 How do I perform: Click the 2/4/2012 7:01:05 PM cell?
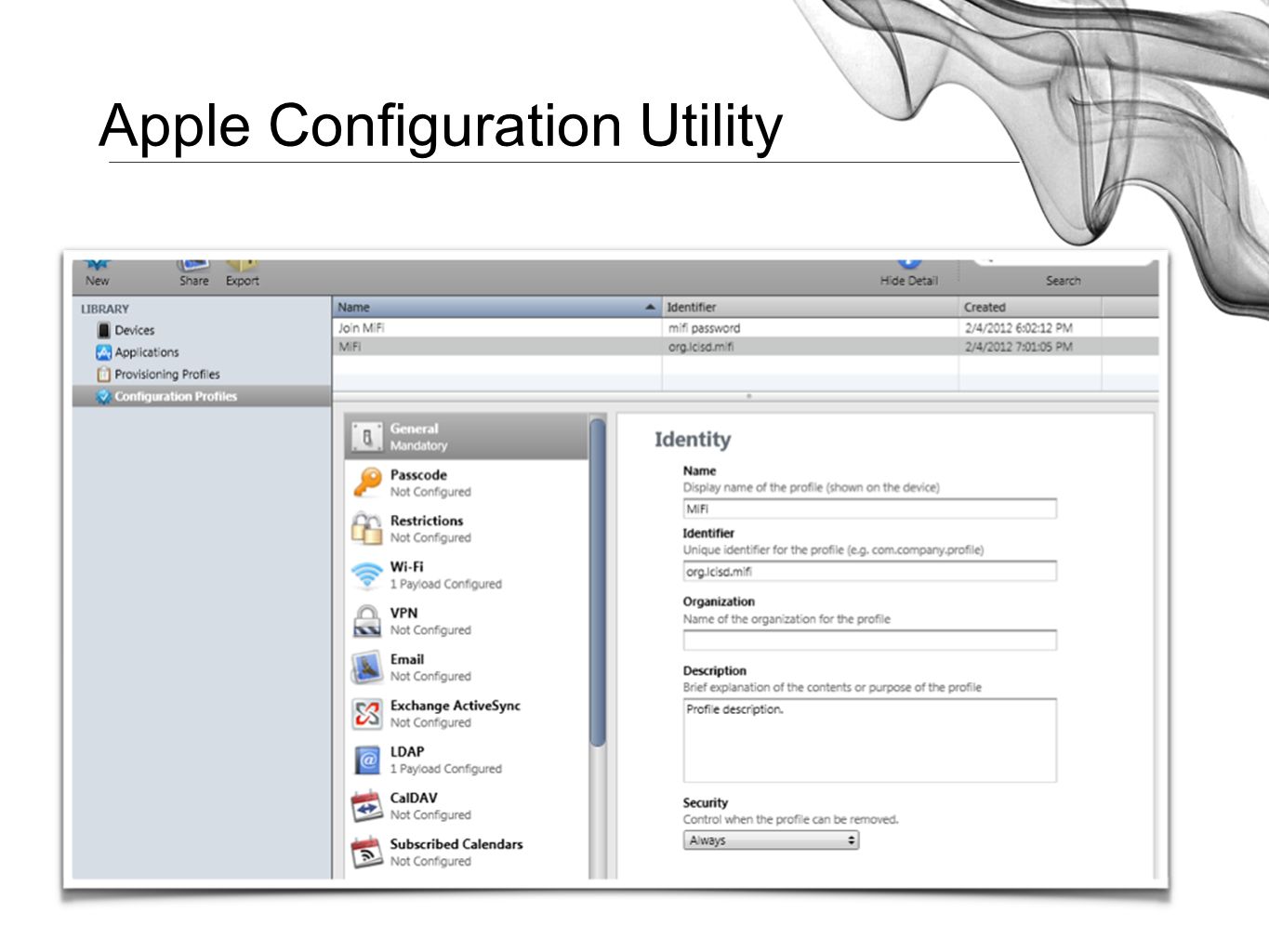tap(1018, 347)
